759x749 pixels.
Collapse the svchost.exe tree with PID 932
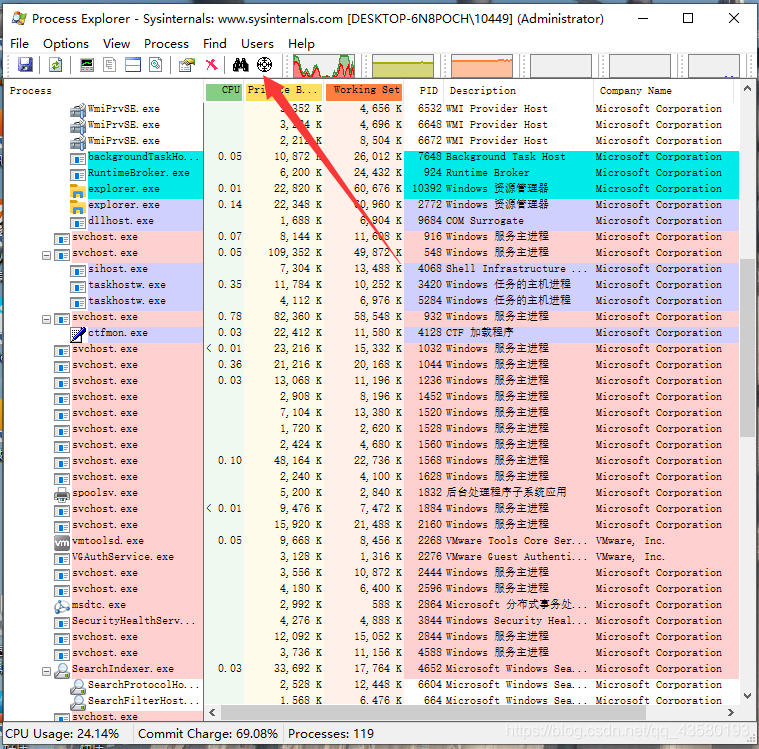coord(46,319)
